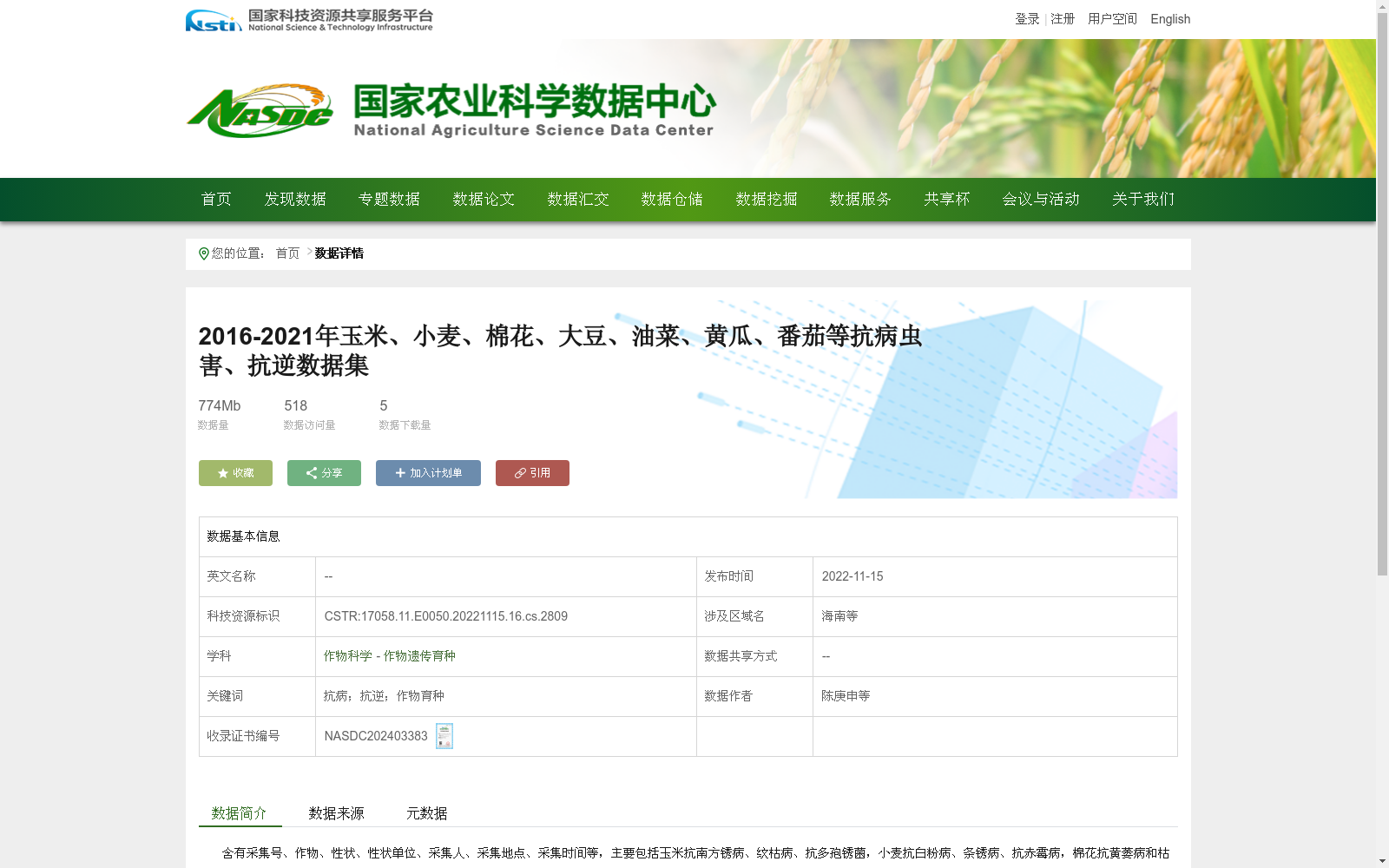Open 首页 in the green navigation bar
This screenshot has width=1389, height=868.
[x=216, y=200]
